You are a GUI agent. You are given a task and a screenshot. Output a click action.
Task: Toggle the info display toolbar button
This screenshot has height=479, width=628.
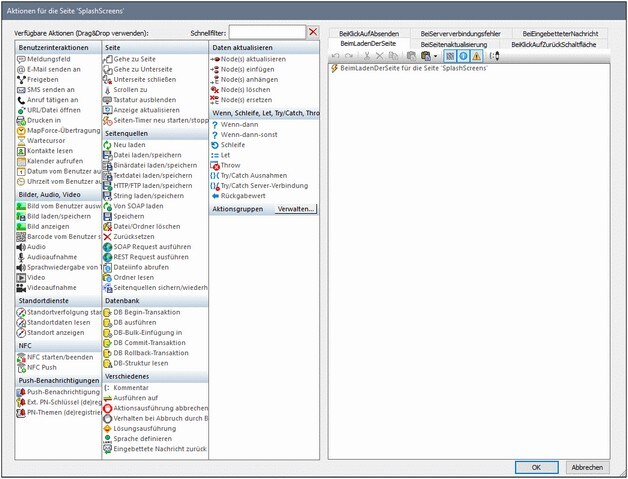click(463, 57)
